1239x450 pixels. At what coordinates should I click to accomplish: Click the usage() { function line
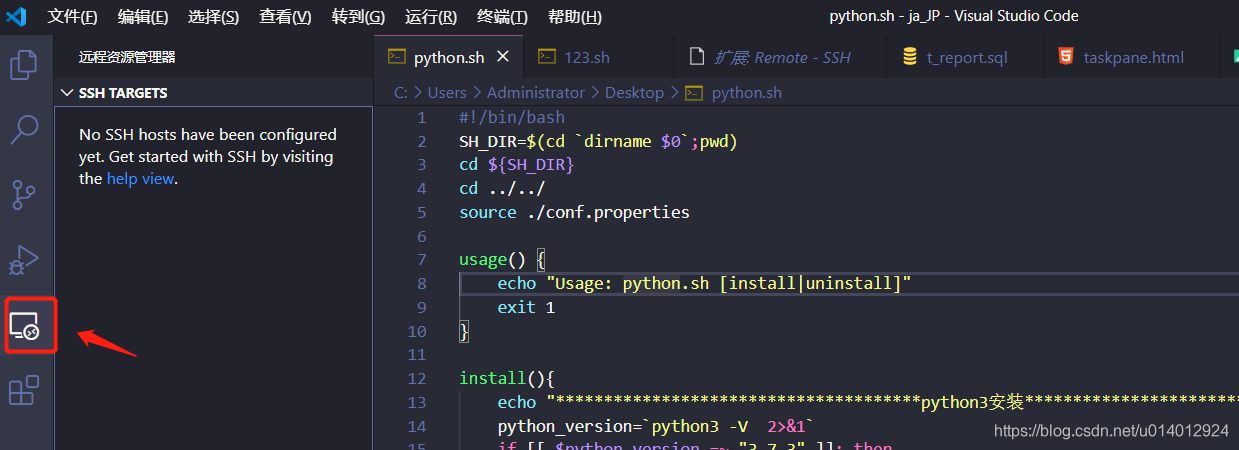click(x=502, y=260)
